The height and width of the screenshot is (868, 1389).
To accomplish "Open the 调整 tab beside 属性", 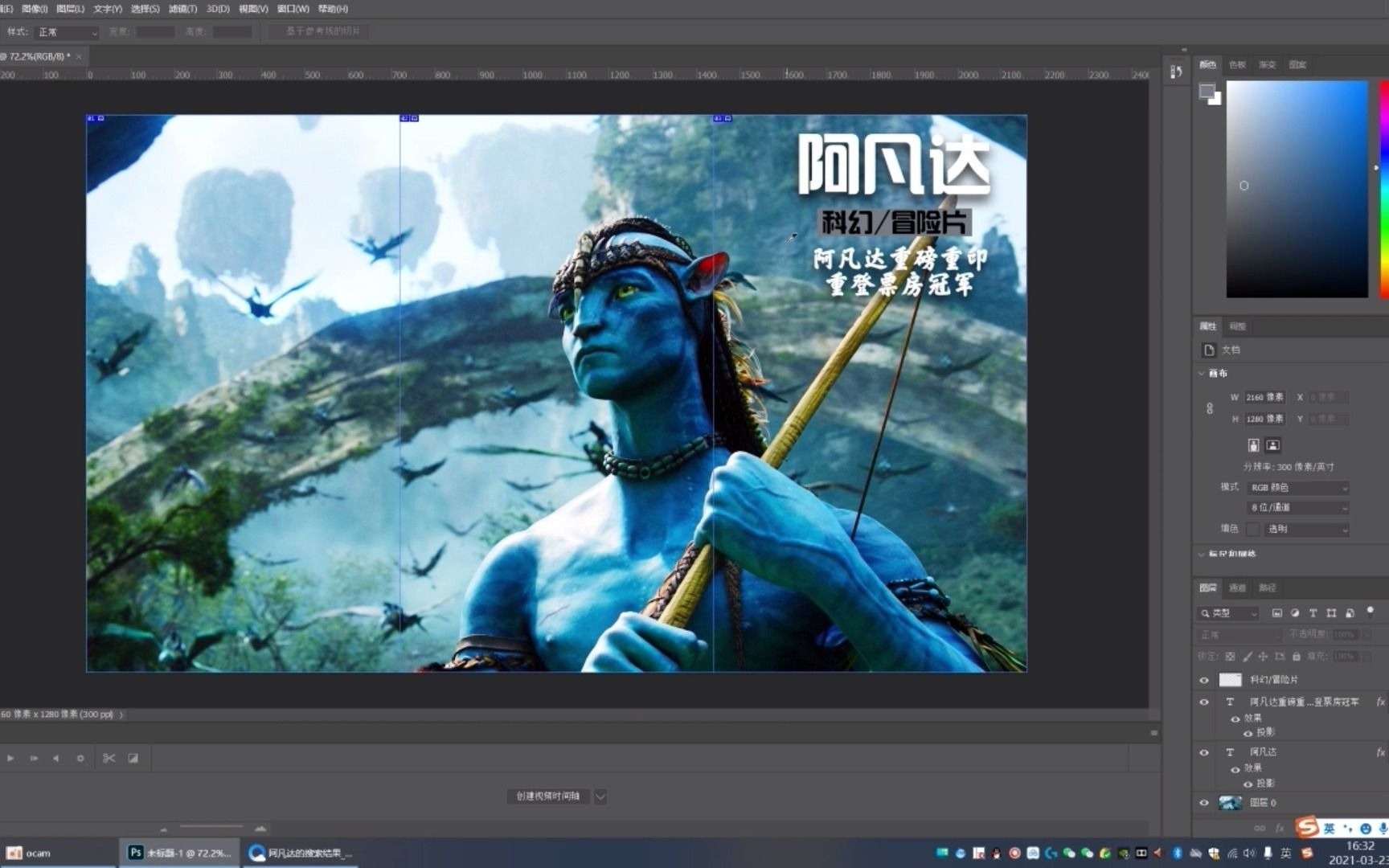I will point(1238,326).
